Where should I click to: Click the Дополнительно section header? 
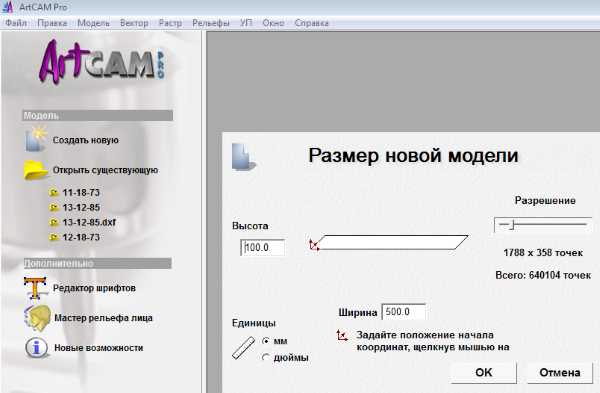coord(97,263)
